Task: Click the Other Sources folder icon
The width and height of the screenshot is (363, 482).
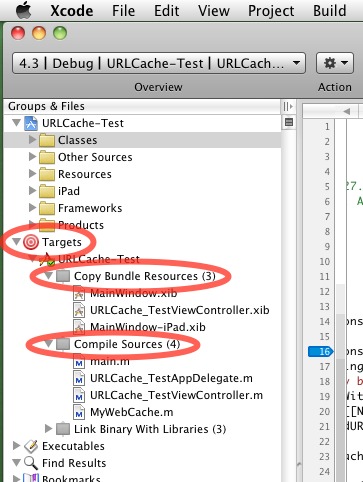Action: click(x=47, y=157)
